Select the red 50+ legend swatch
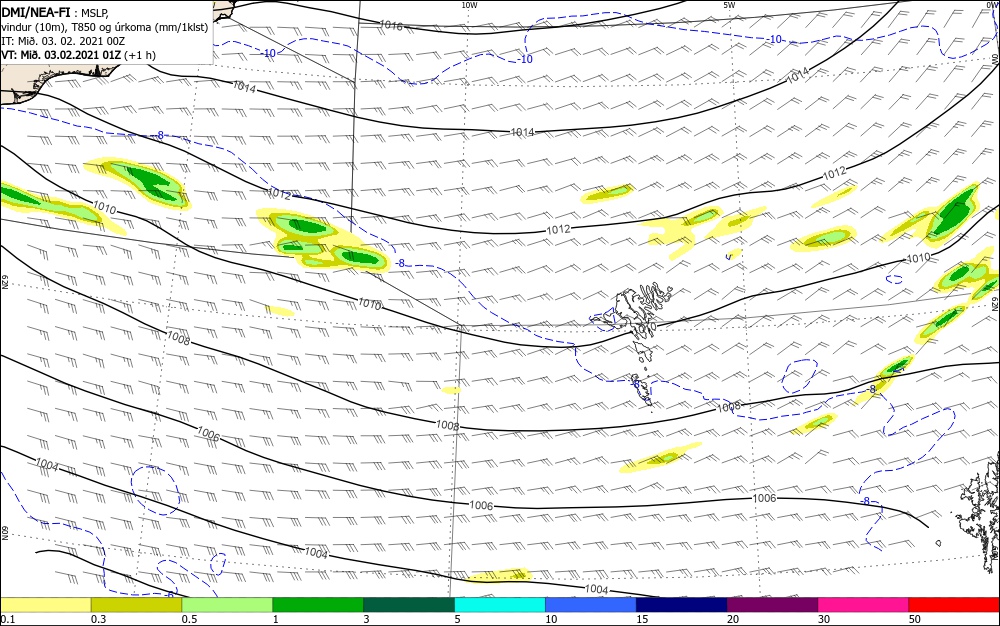1000x626 pixels. (x=954, y=605)
